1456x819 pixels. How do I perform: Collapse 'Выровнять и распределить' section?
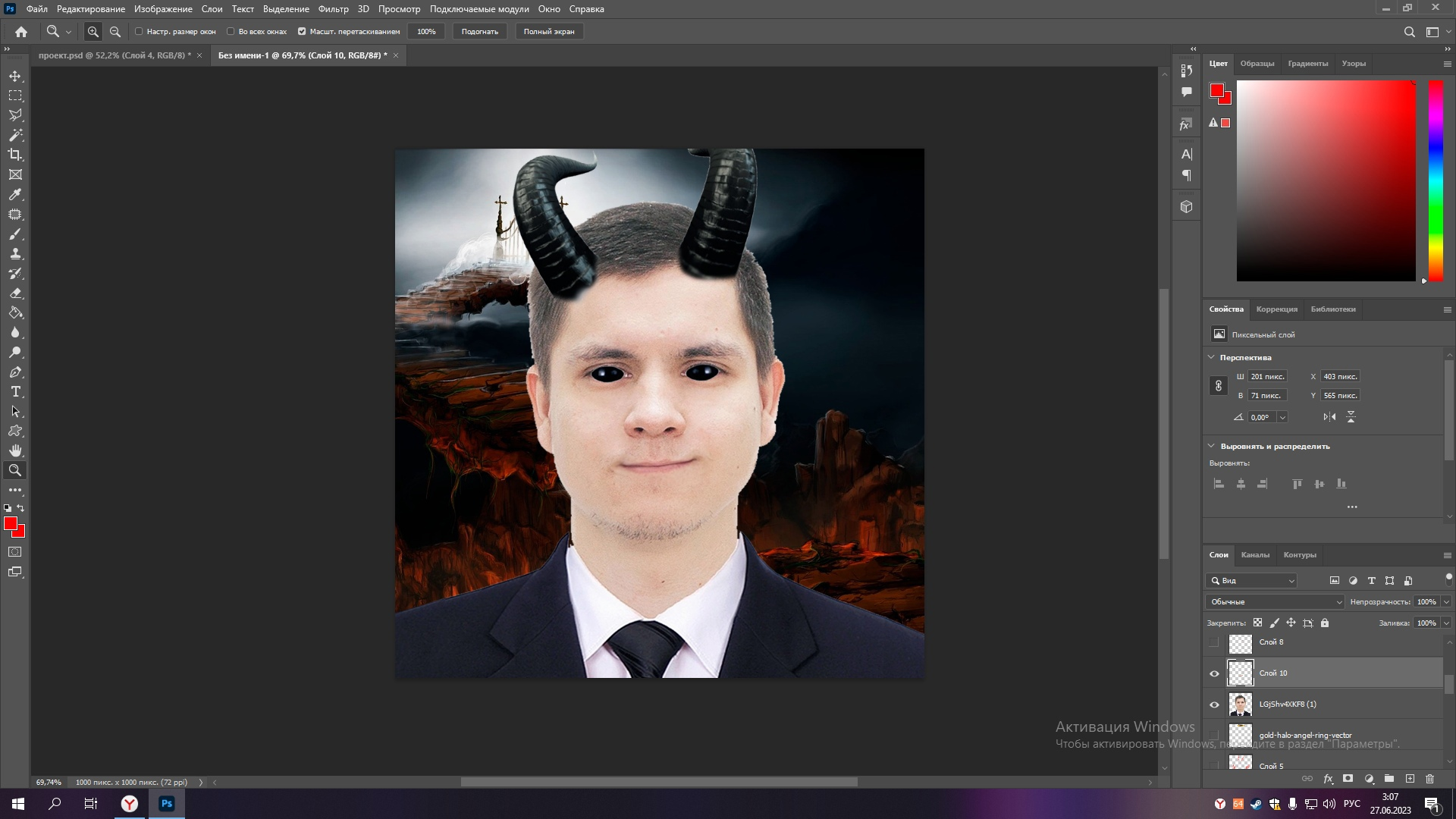[x=1211, y=446]
